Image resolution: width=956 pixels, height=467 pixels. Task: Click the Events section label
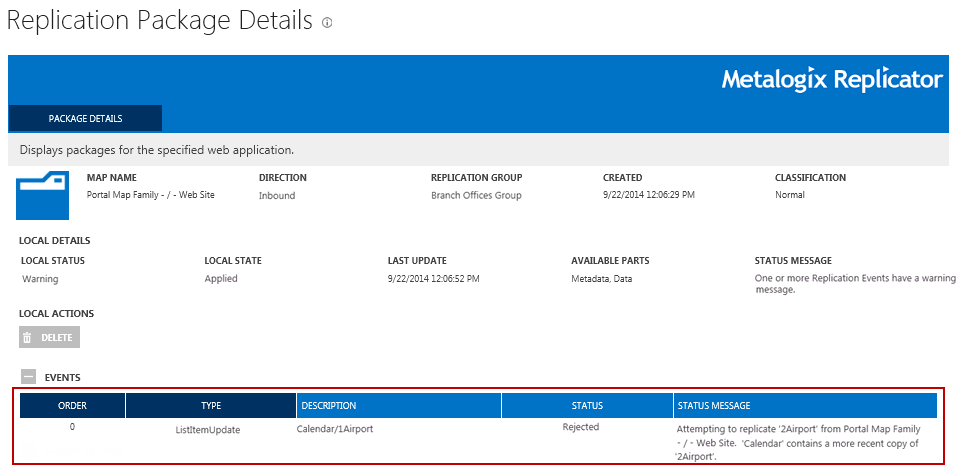pyautogui.click(x=62, y=377)
